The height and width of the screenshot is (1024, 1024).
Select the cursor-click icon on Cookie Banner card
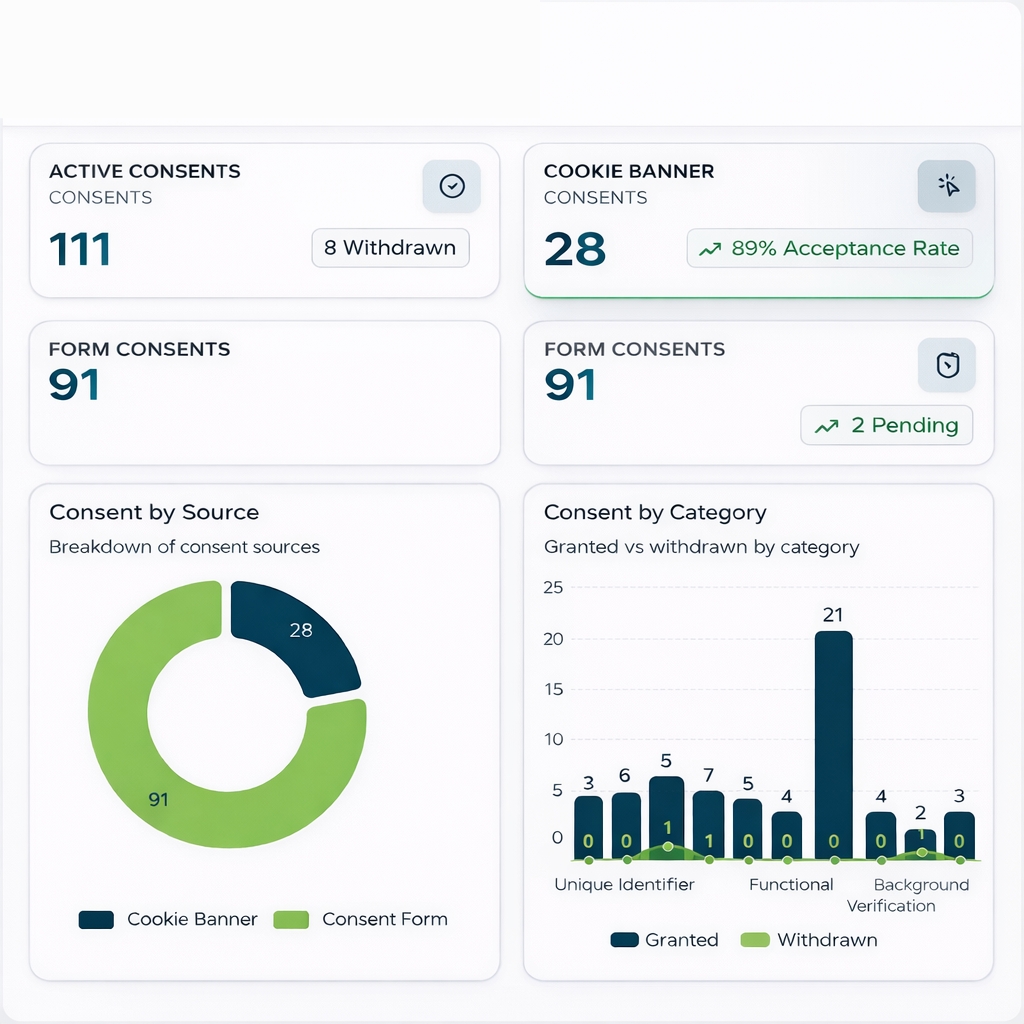click(946, 186)
